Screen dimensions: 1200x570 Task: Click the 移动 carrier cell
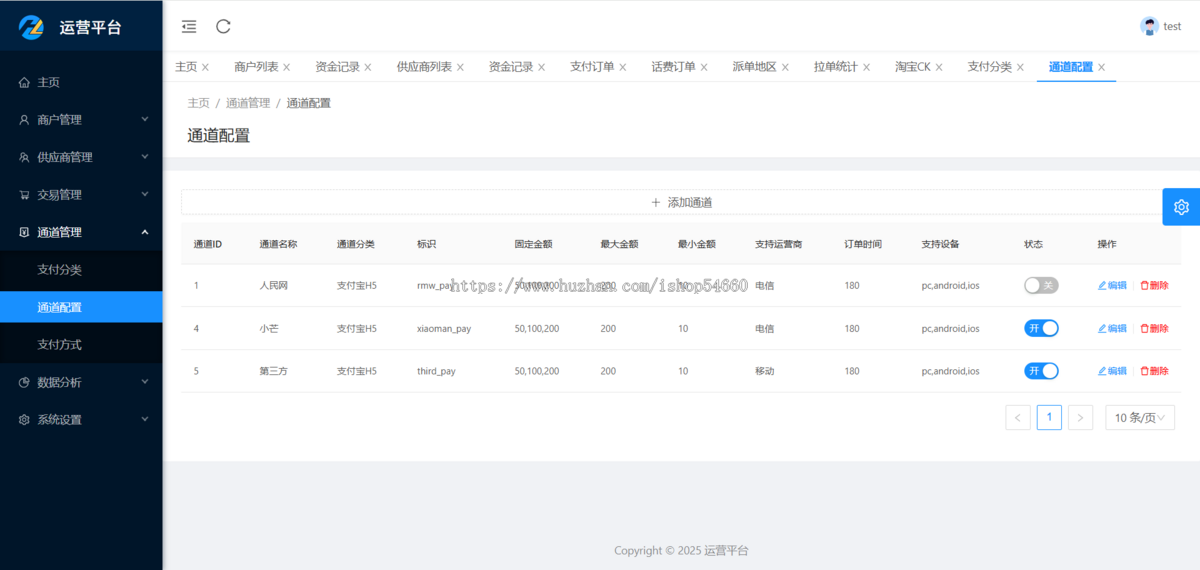pyautogui.click(x=764, y=371)
